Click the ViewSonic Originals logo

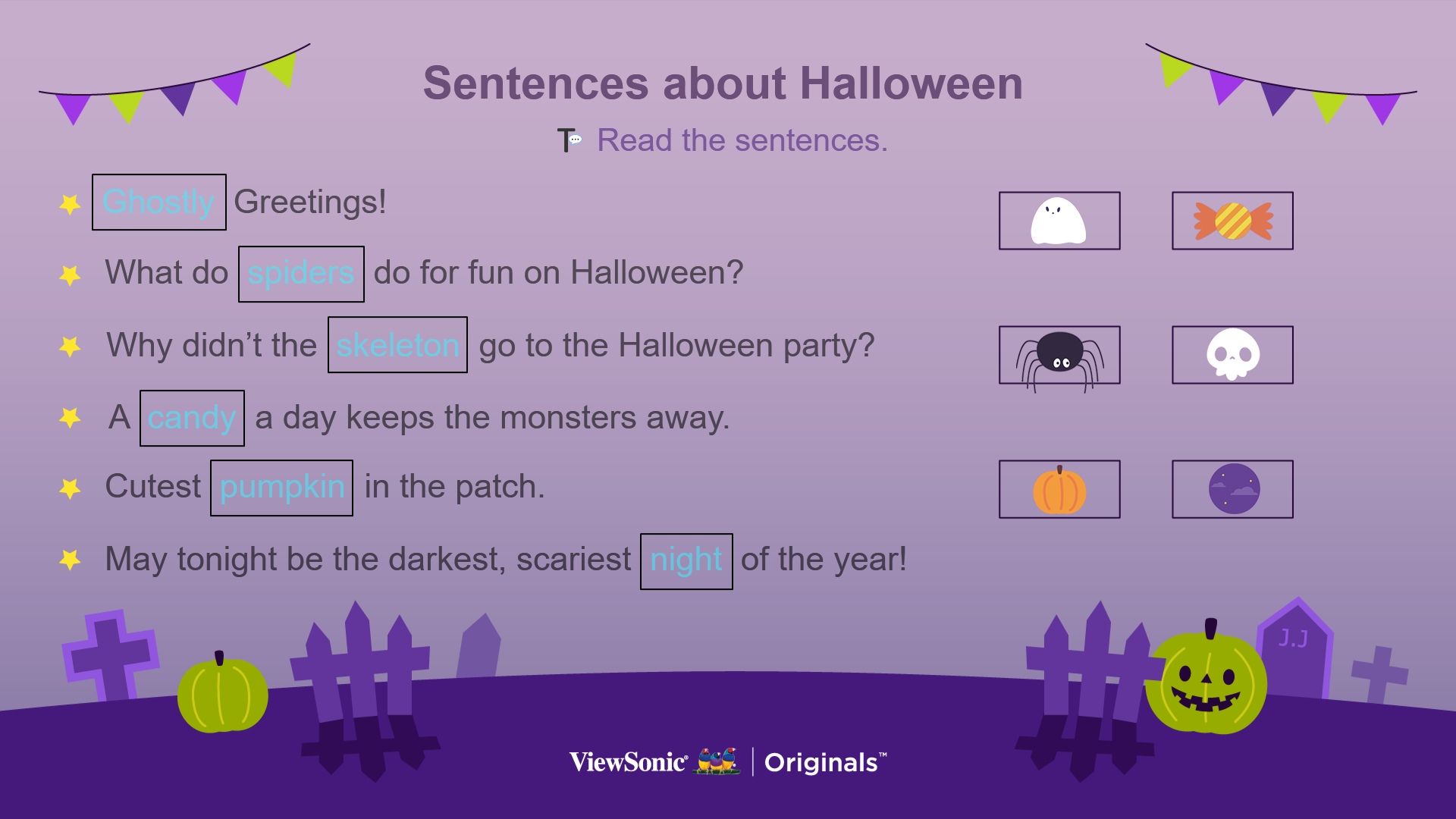(x=728, y=761)
